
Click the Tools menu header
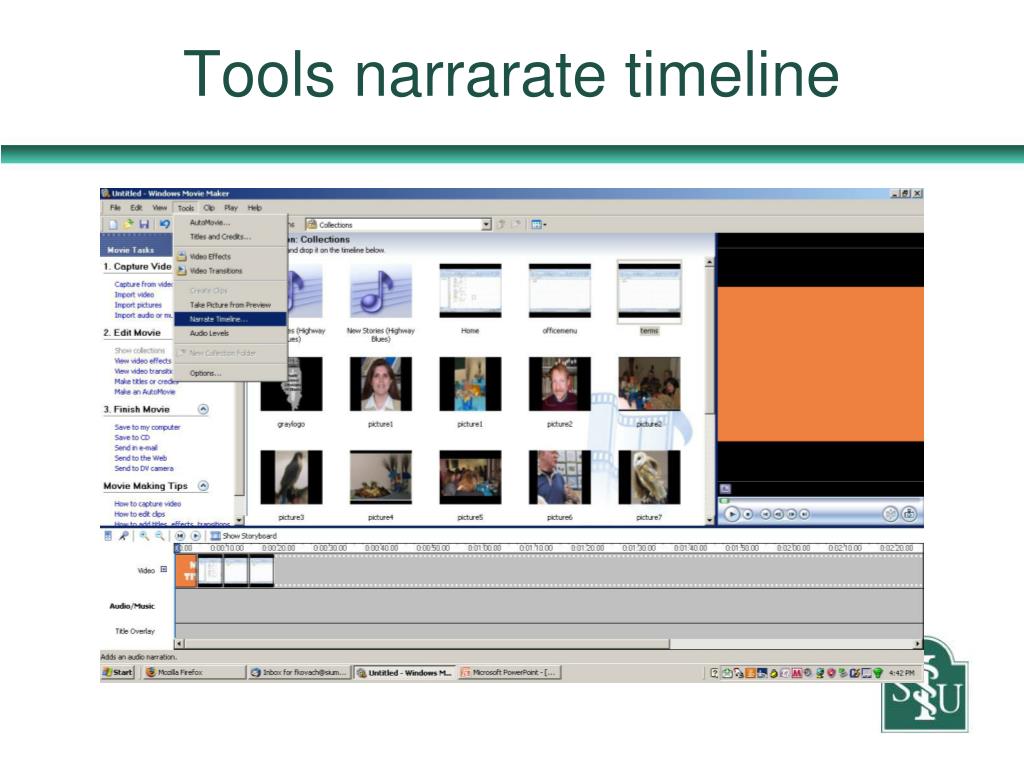coord(185,208)
